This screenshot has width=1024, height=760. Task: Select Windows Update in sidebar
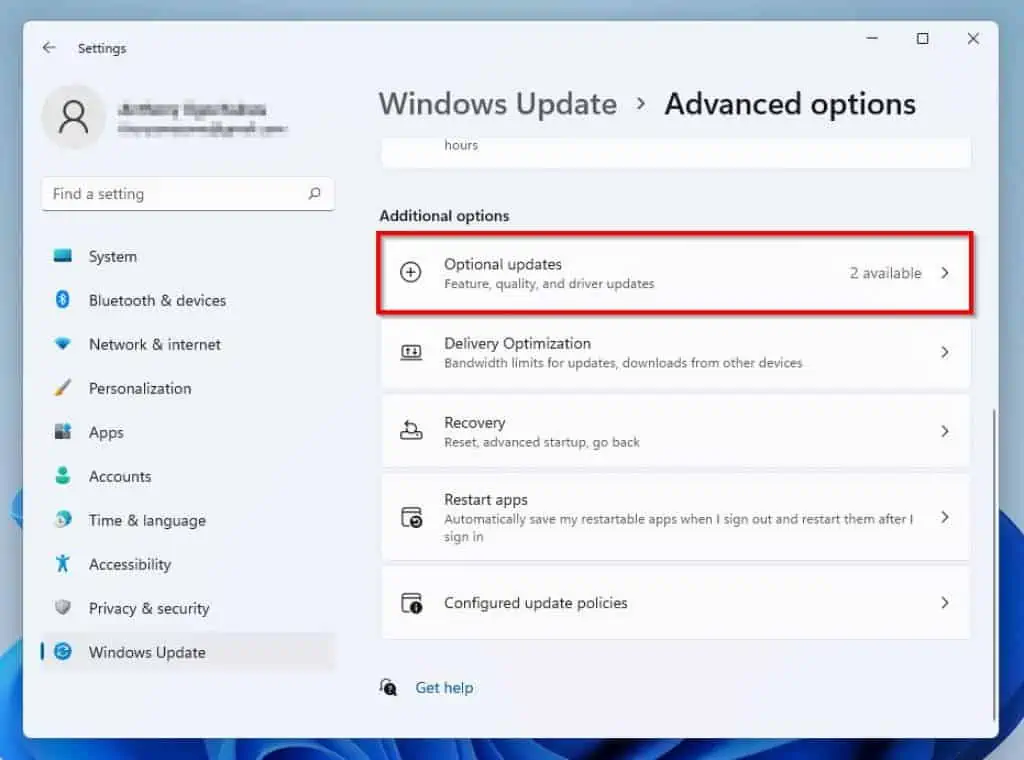188,652
